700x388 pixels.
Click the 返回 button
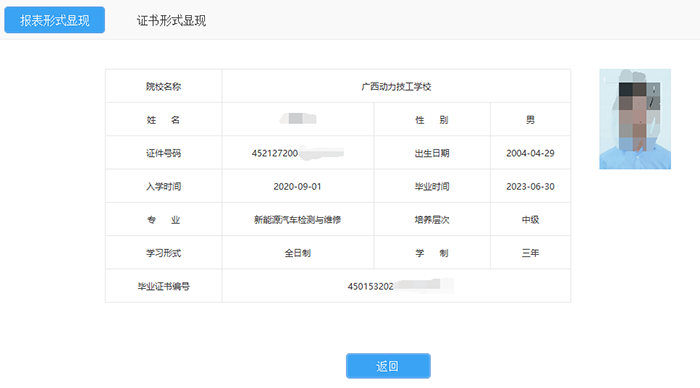tap(388, 366)
